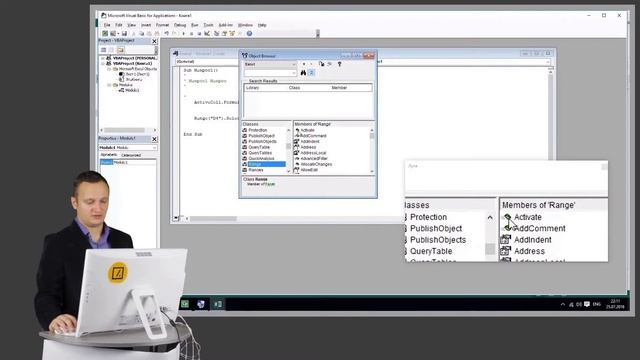The height and width of the screenshot is (360, 640).
Task: Open the Edit menu
Action: click(x=119, y=25)
